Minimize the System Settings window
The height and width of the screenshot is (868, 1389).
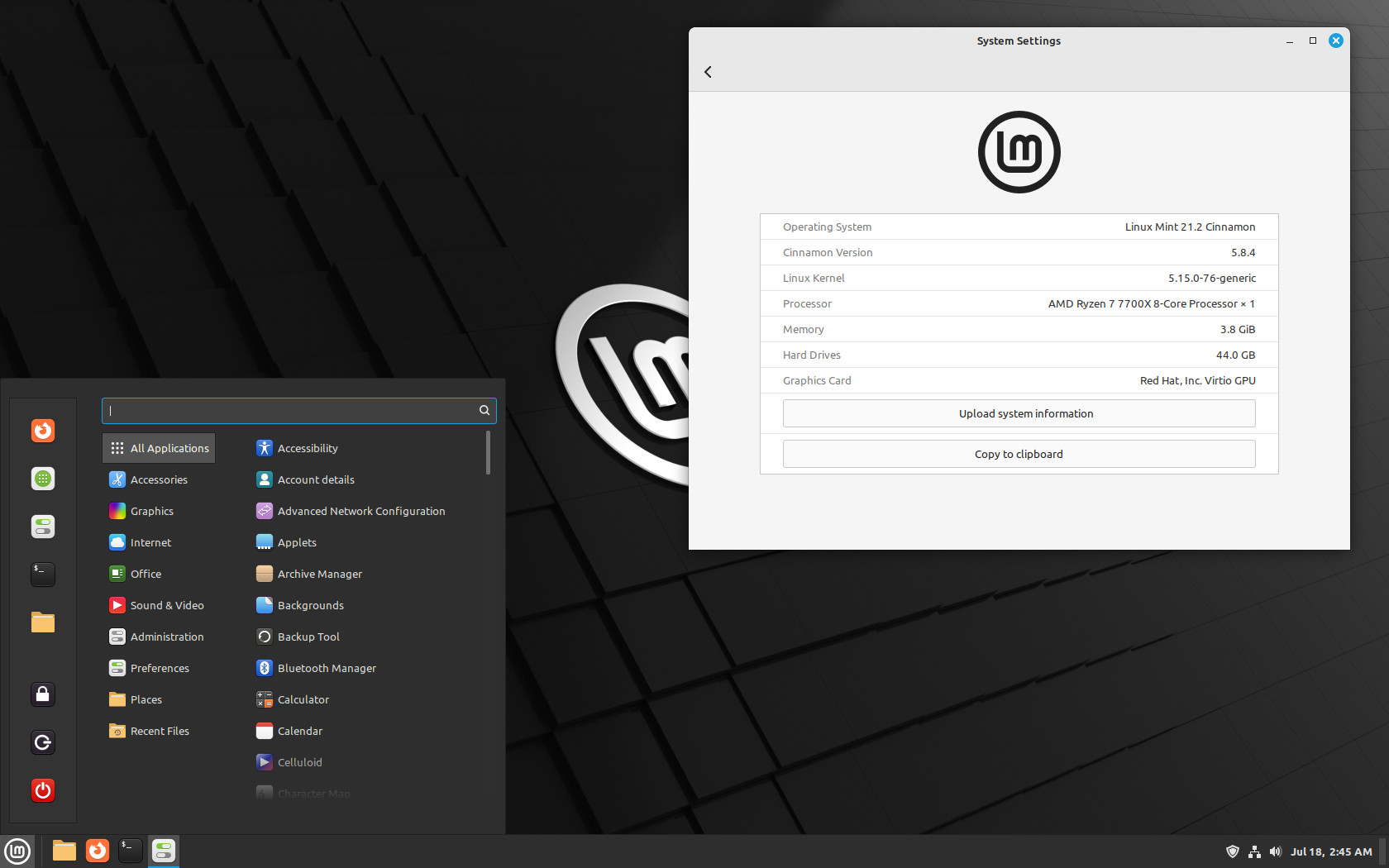click(x=1289, y=41)
